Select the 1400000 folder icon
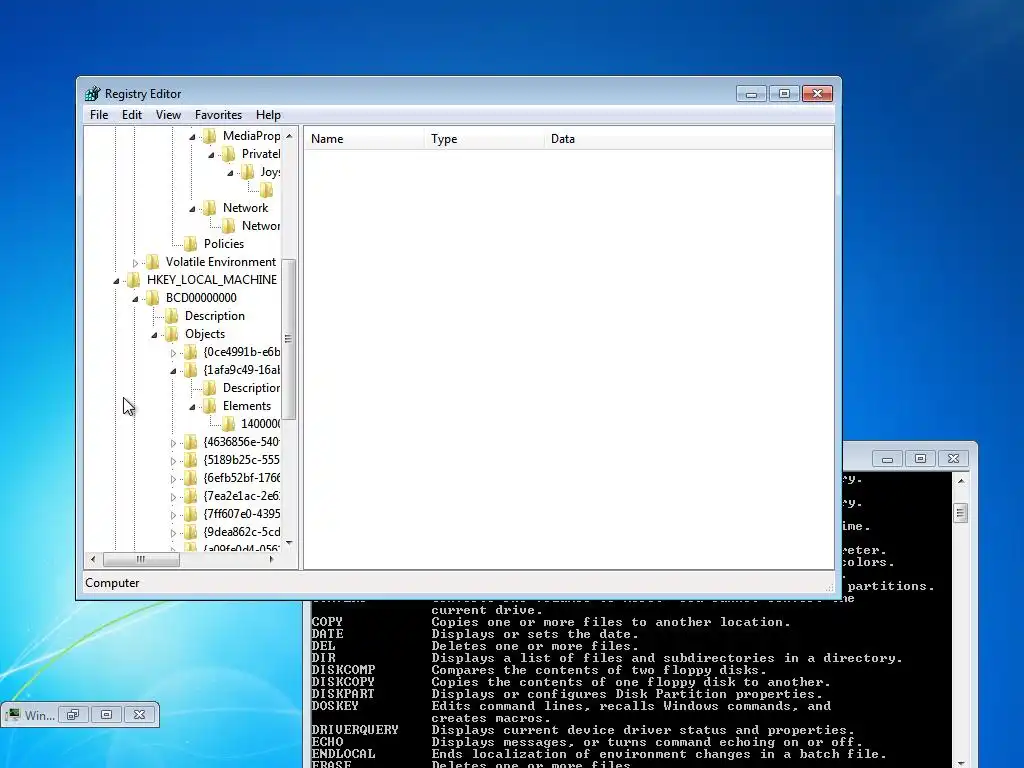This screenshot has width=1024, height=768. tap(229, 424)
